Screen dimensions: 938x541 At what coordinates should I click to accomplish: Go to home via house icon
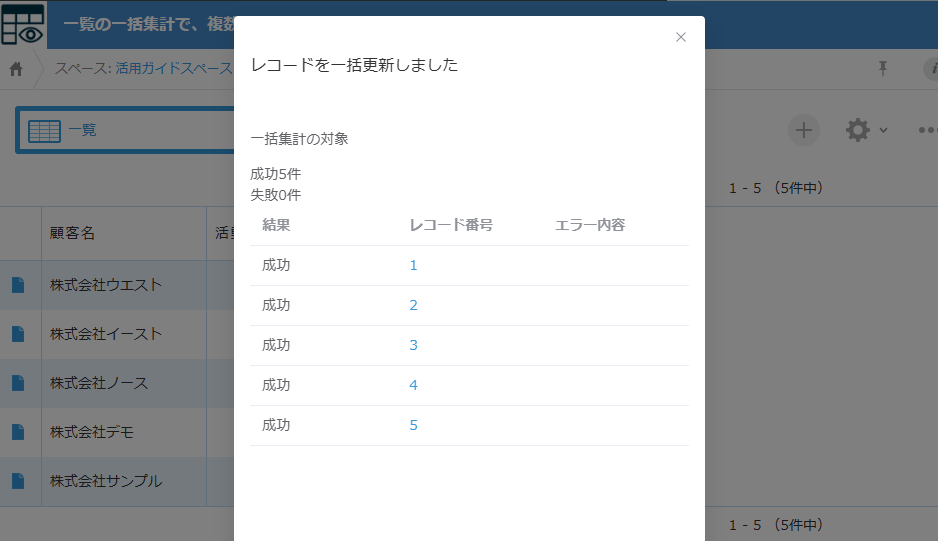pyautogui.click(x=16, y=69)
